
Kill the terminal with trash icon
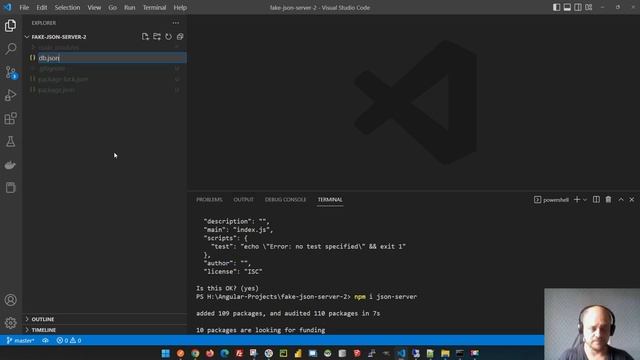point(608,200)
